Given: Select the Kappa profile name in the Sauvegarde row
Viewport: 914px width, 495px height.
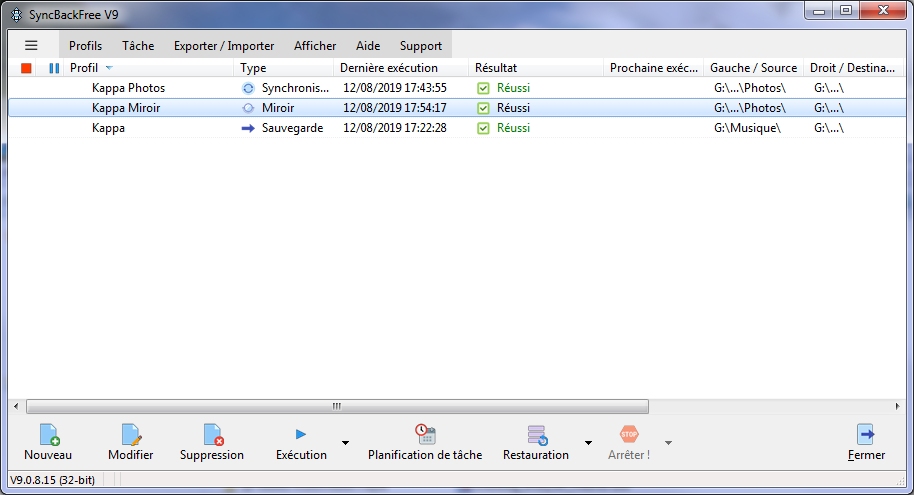Looking at the screenshot, I should click(x=108, y=128).
